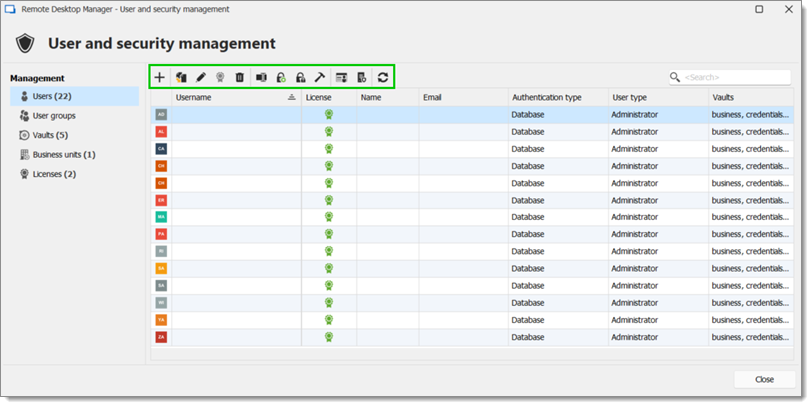Click the assign license ribbon toolbar icon
Viewport: 812px width, 407px height.
click(x=220, y=77)
